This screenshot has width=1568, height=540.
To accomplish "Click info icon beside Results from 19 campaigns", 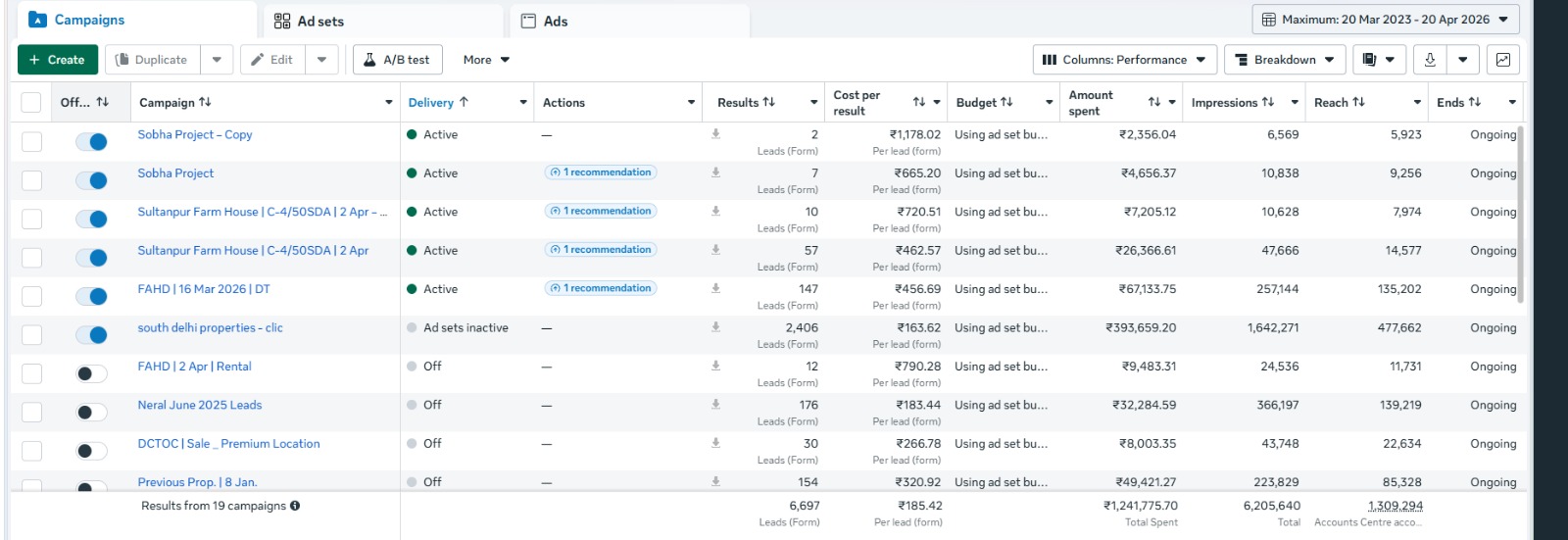I will 295,506.
